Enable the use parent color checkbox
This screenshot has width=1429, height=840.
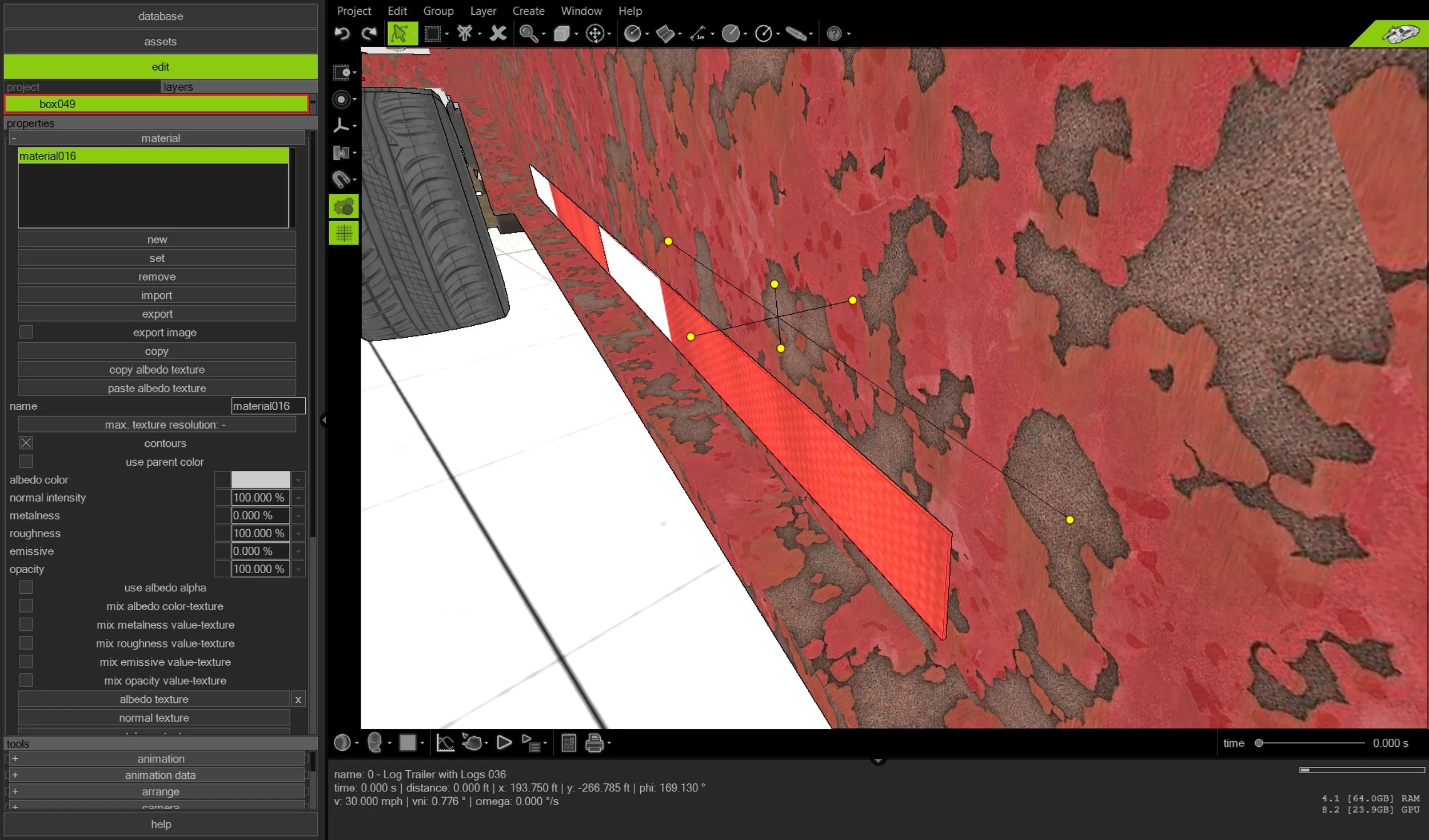pos(26,462)
